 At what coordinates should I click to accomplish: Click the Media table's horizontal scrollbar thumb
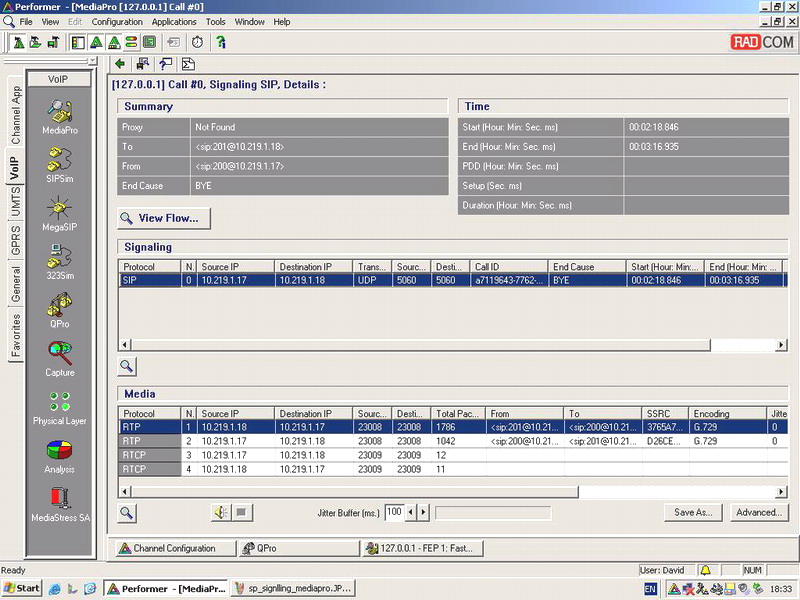point(354,492)
